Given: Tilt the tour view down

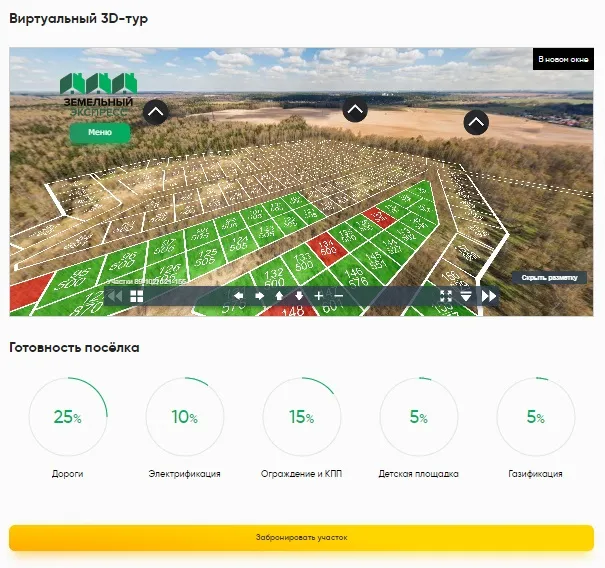Looking at the screenshot, I should click(x=299, y=296).
